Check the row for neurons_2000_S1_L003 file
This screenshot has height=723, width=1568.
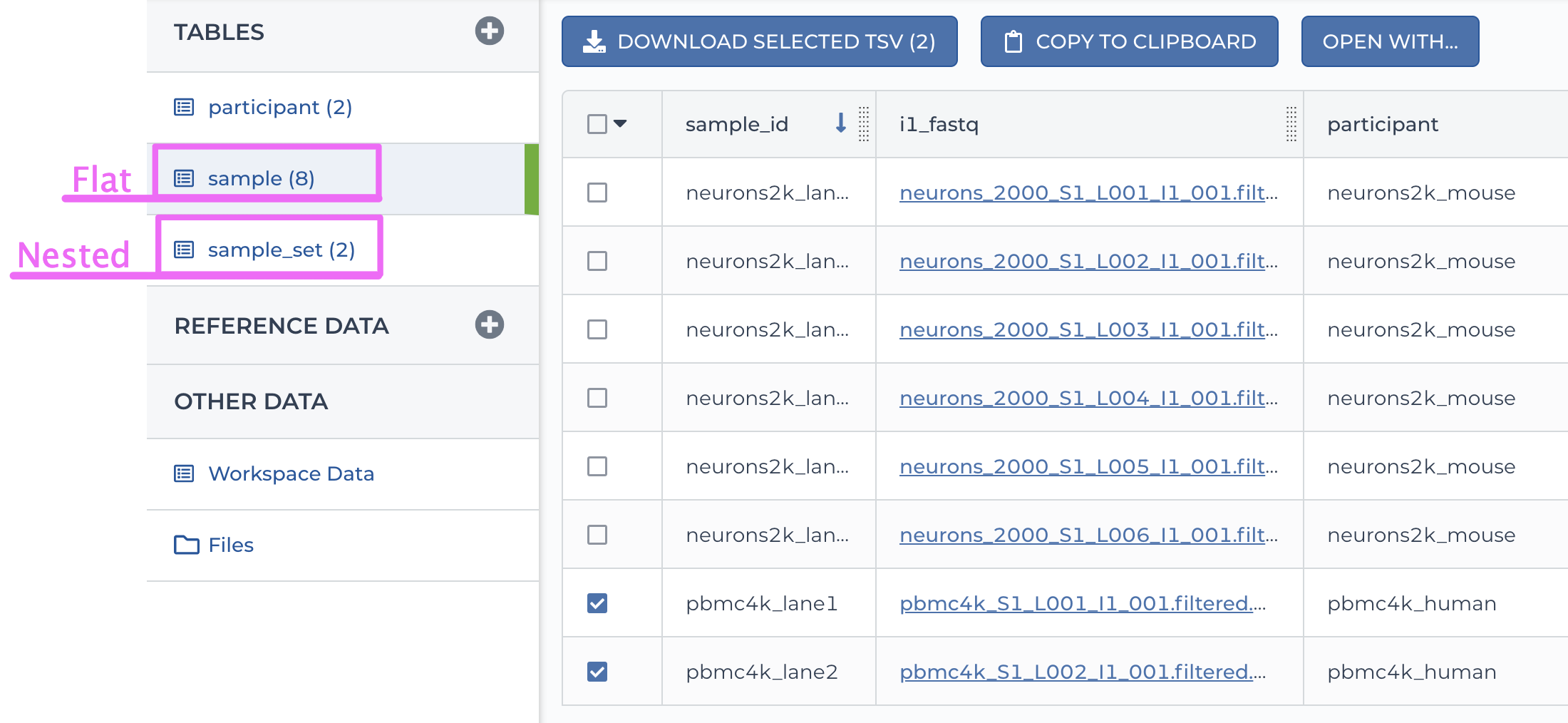(x=597, y=329)
